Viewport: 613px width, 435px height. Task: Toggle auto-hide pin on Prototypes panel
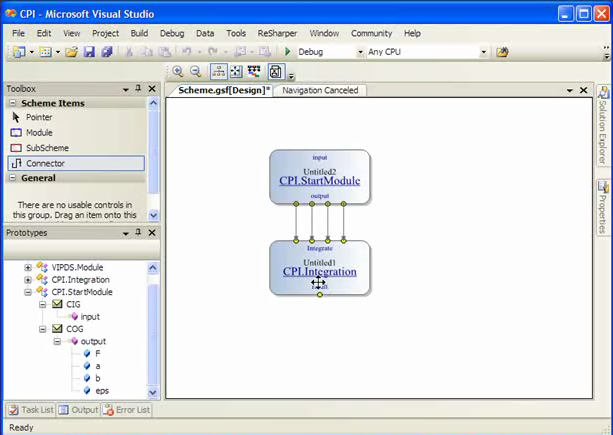click(x=138, y=233)
